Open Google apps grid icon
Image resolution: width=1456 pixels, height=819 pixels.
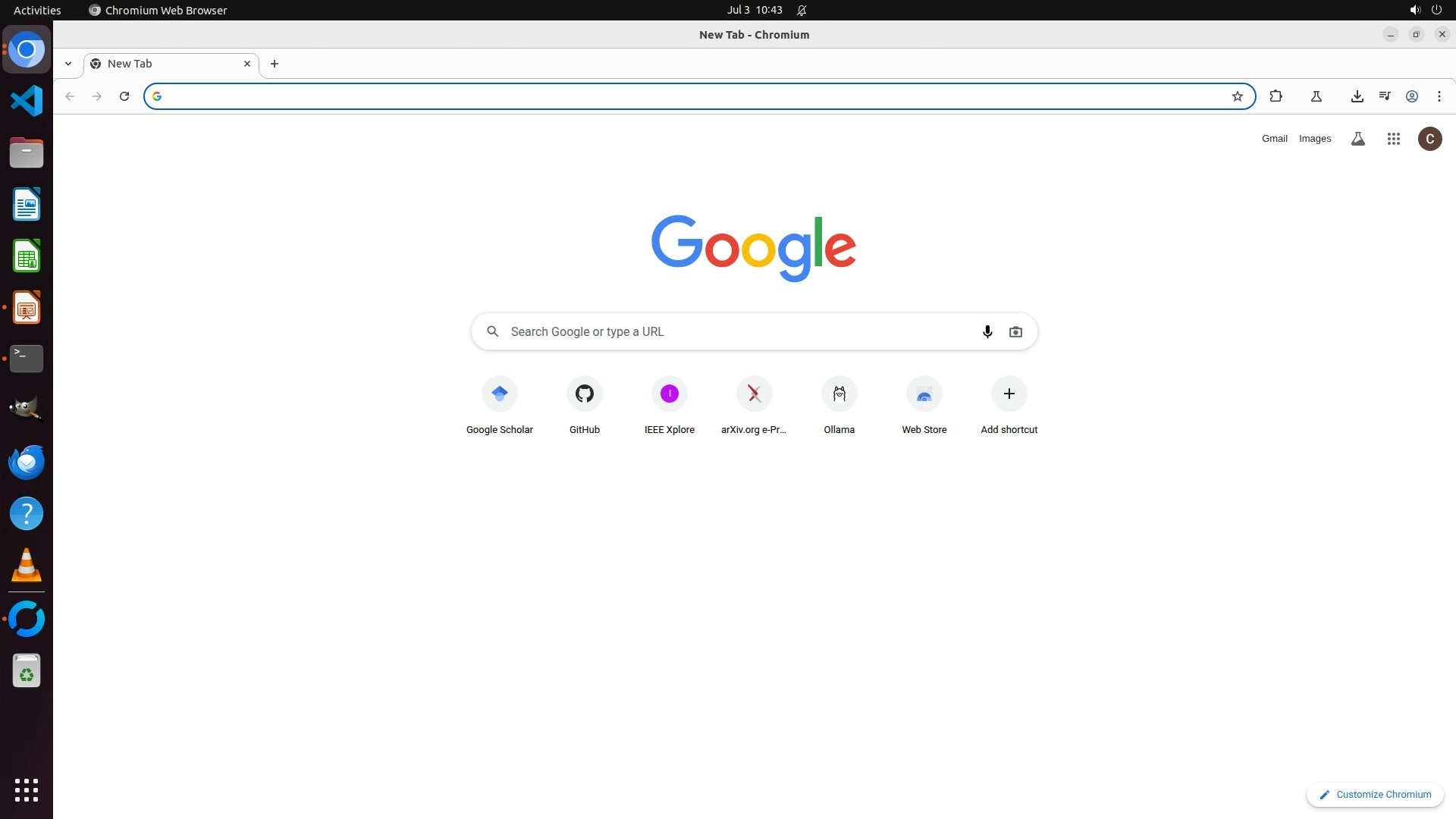click(x=1393, y=139)
